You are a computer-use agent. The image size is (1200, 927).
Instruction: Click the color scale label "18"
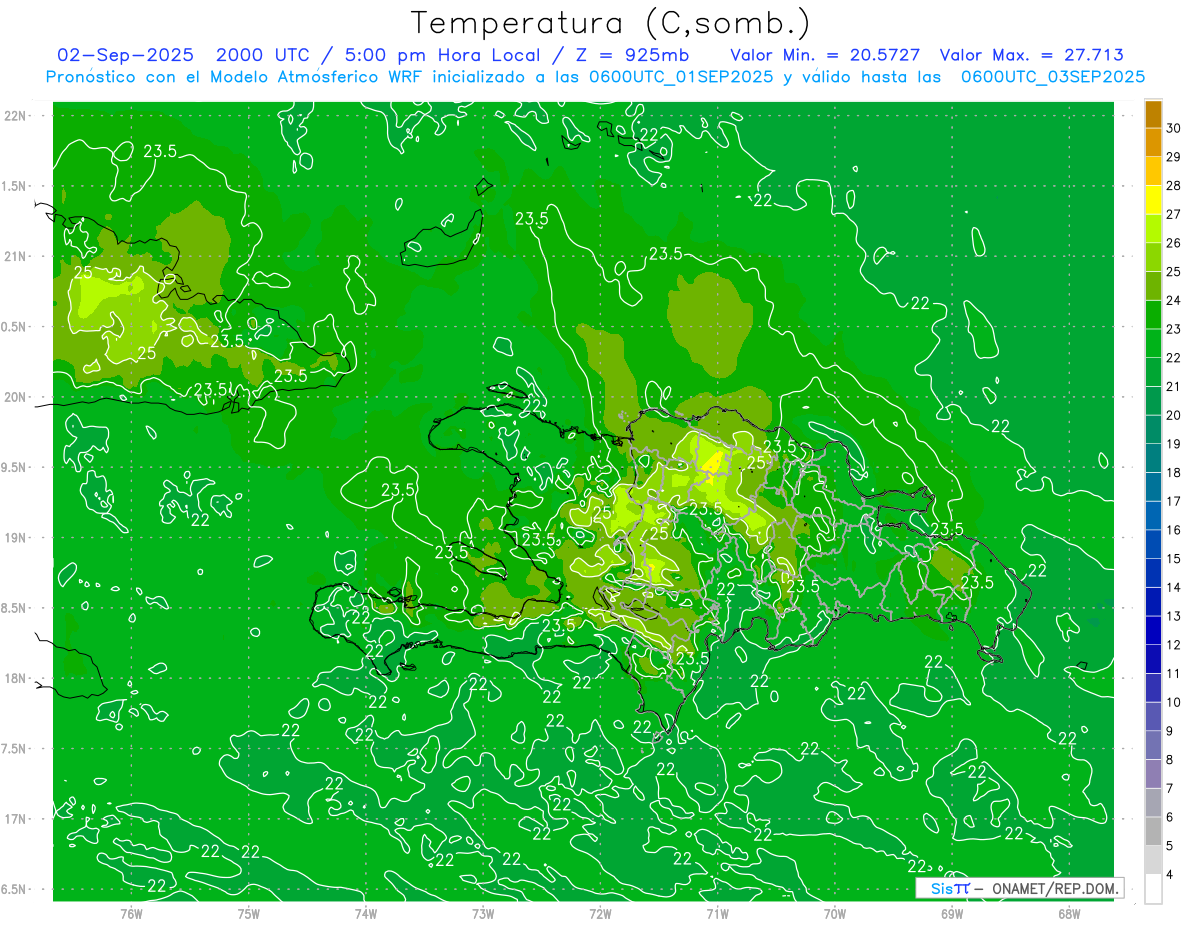(x=1174, y=473)
